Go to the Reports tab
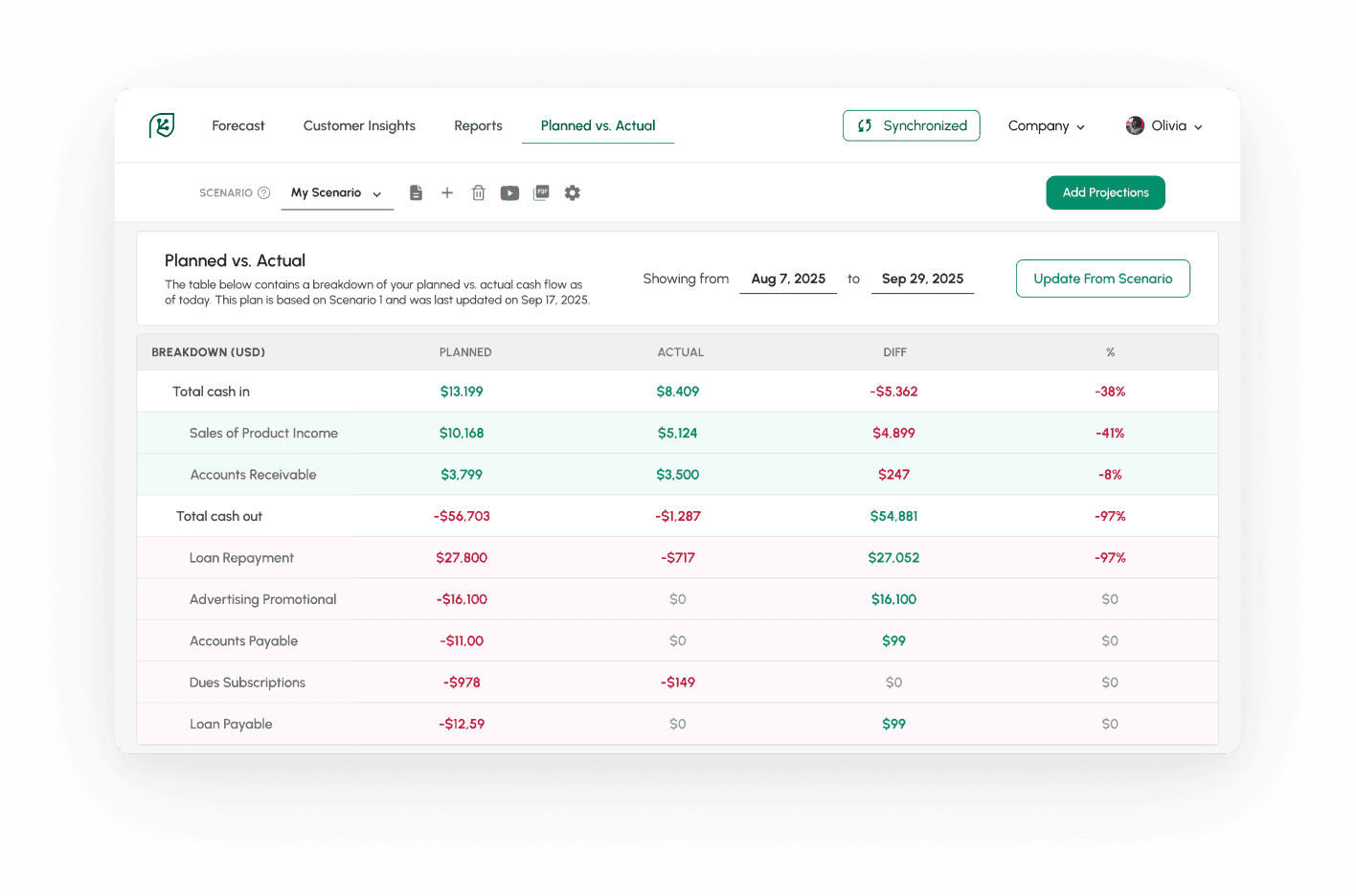Image resolution: width=1356 pixels, height=896 pixels. click(x=478, y=125)
